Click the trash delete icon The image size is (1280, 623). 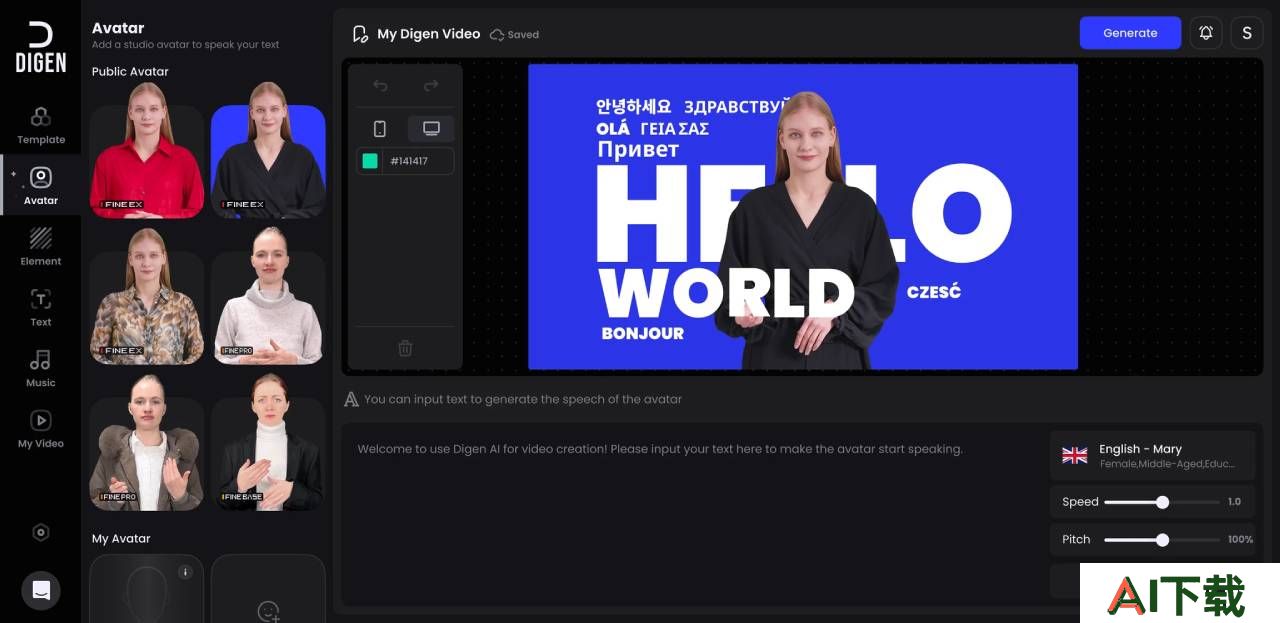(x=405, y=348)
